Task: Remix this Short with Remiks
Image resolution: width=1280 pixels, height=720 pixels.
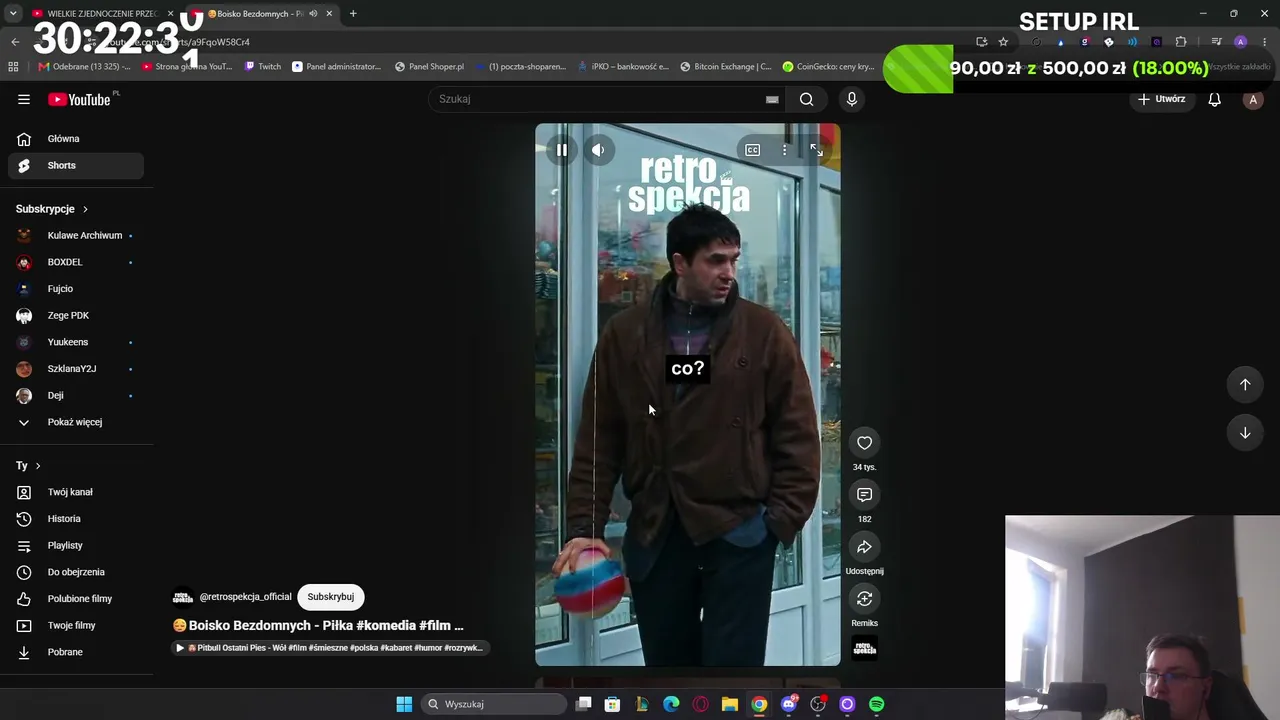Action: click(x=865, y=599)
